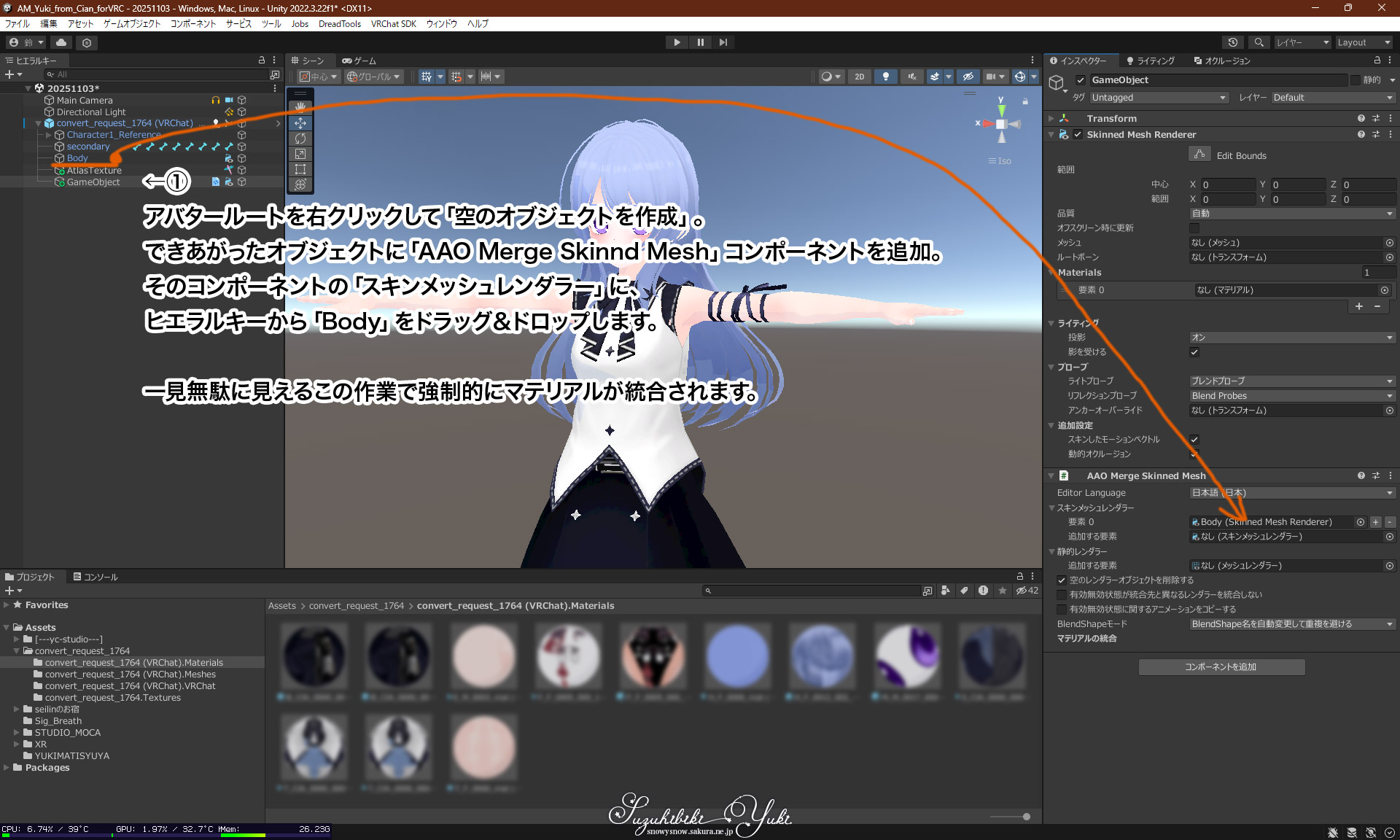Click the Step frame button
The height and width of the screenshot is (840, 1400).
(x=723, y=42)
